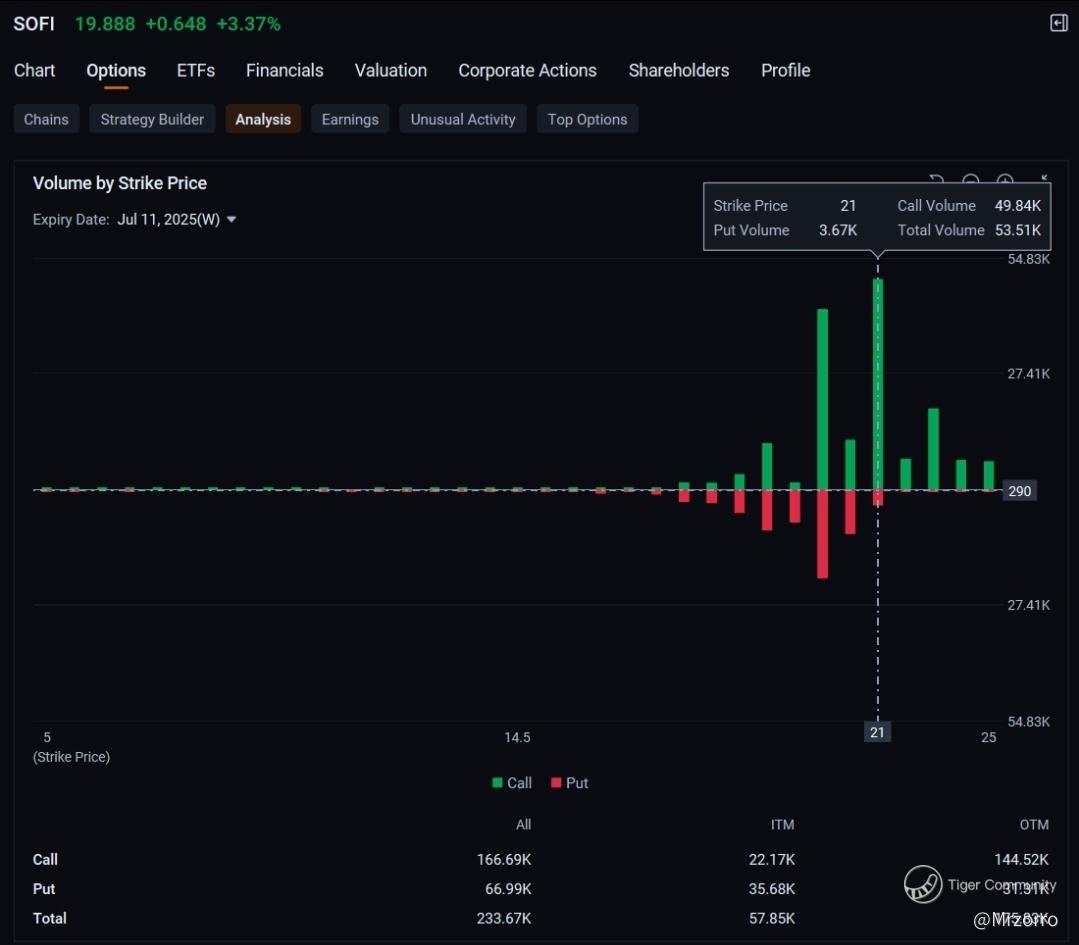Toggle Put series in chart legend
The width and height of the screenshot is (1079, 945).
click(570, 783)
